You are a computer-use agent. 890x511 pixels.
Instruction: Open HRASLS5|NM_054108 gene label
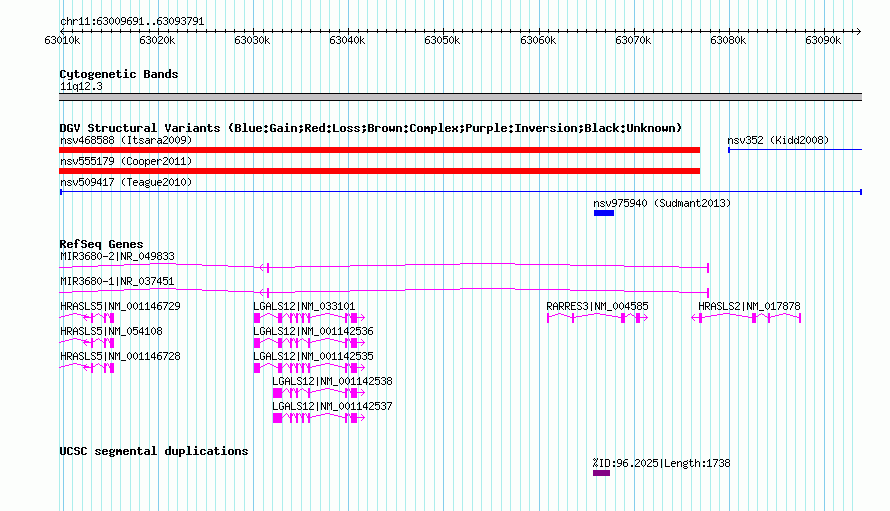(111, 331)
